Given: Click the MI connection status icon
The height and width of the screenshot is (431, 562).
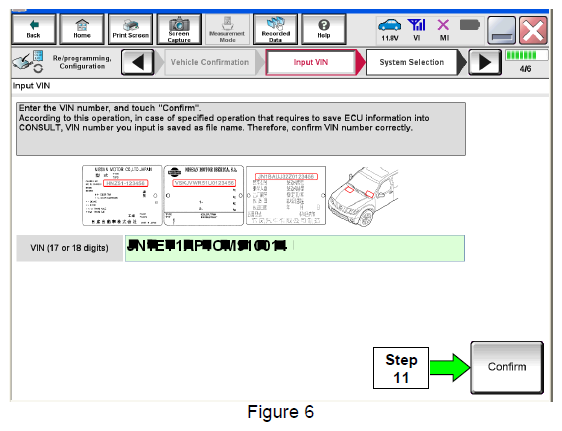Looking at the screenshot, I should pyautogui.click(x=443, y=25).
